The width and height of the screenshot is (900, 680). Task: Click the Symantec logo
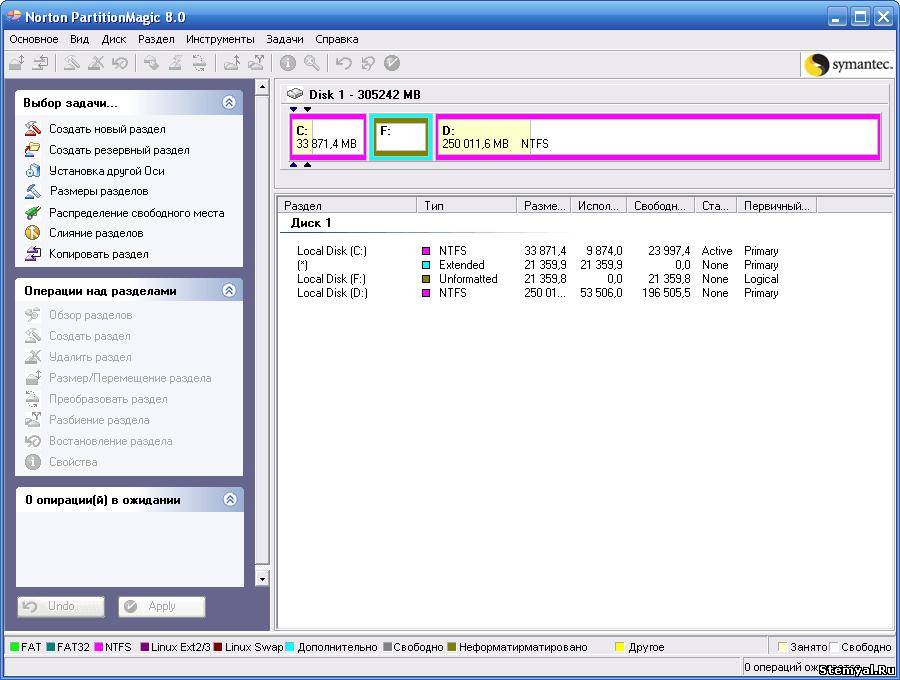(848, 64)
